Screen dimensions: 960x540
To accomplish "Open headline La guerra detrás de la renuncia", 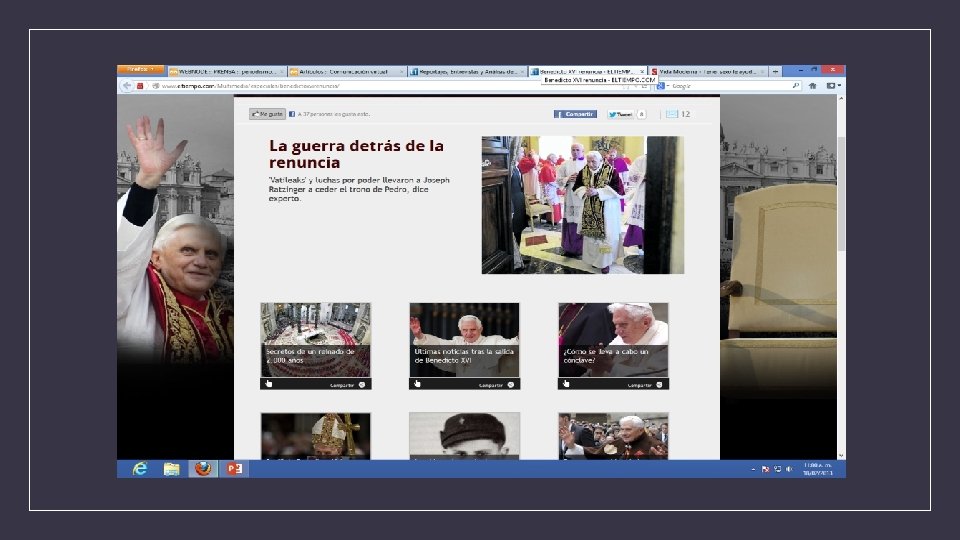I will [356, 154].
